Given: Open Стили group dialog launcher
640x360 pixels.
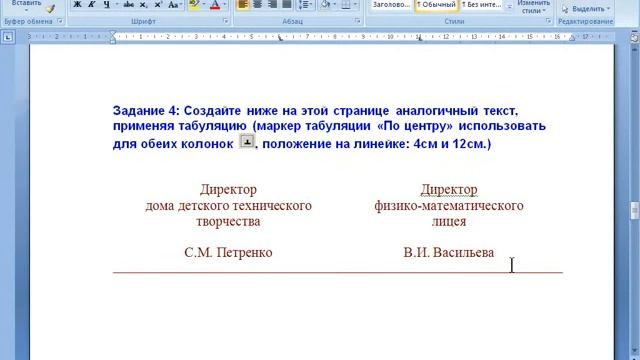Looking at the screenshot, I should pyautogui.click(x=549, y=21).
